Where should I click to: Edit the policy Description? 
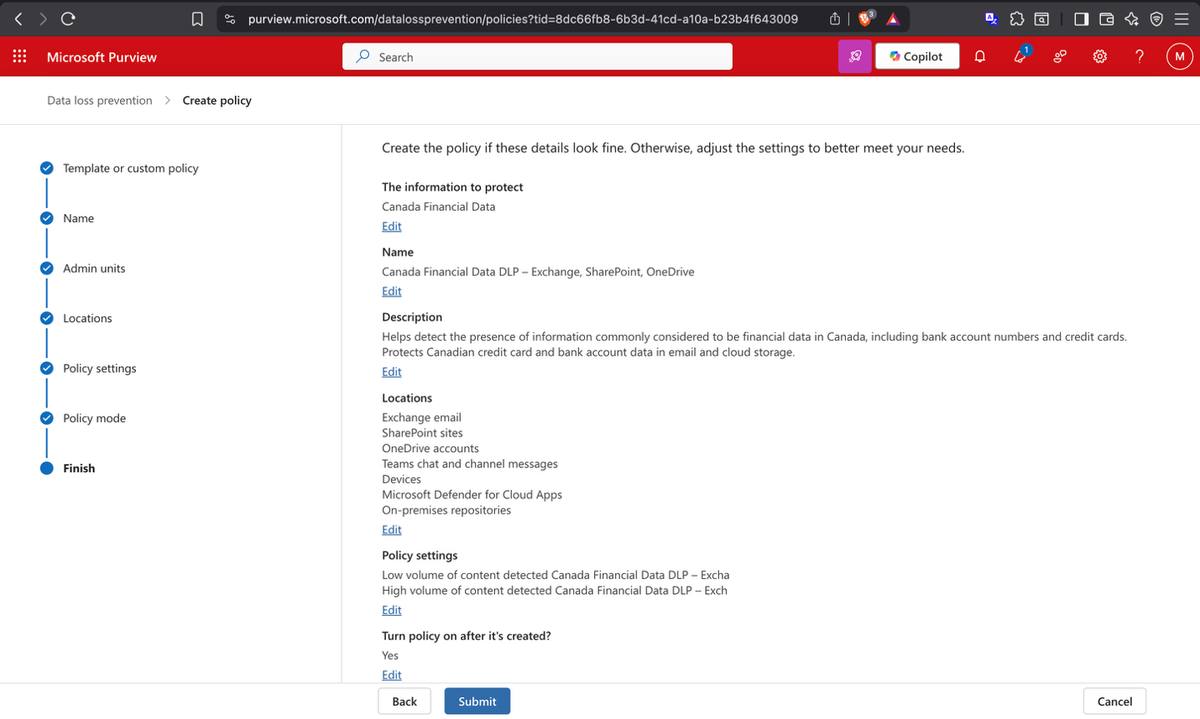[391, 371]
